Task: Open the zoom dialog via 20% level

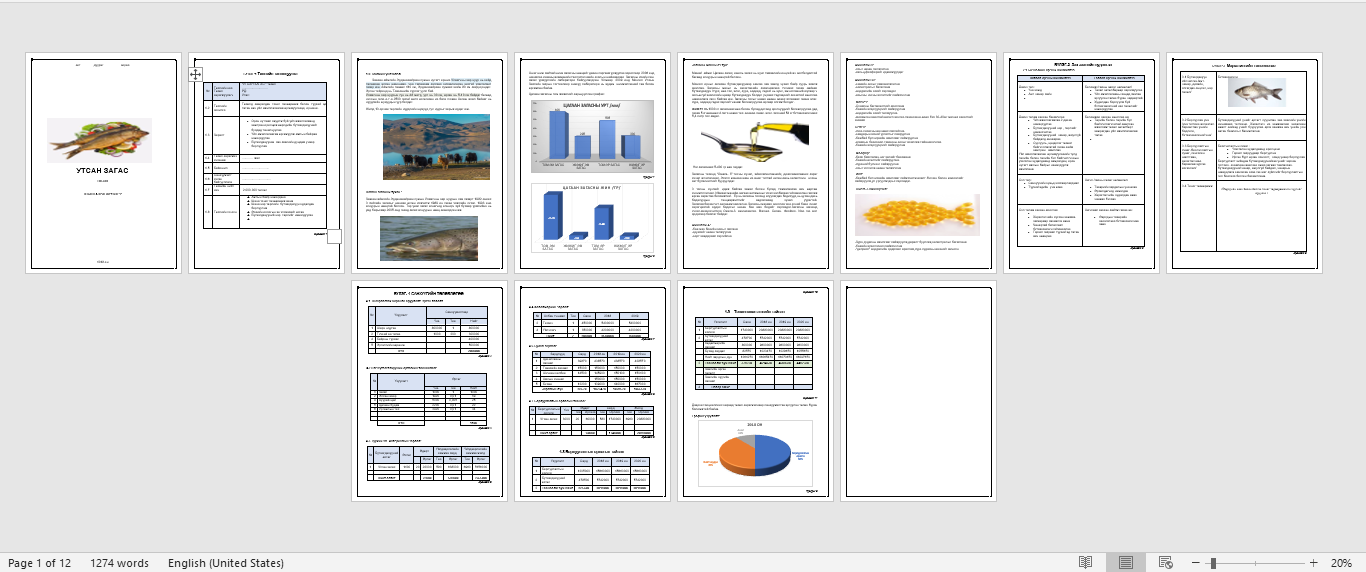Action: (1341, 563)
